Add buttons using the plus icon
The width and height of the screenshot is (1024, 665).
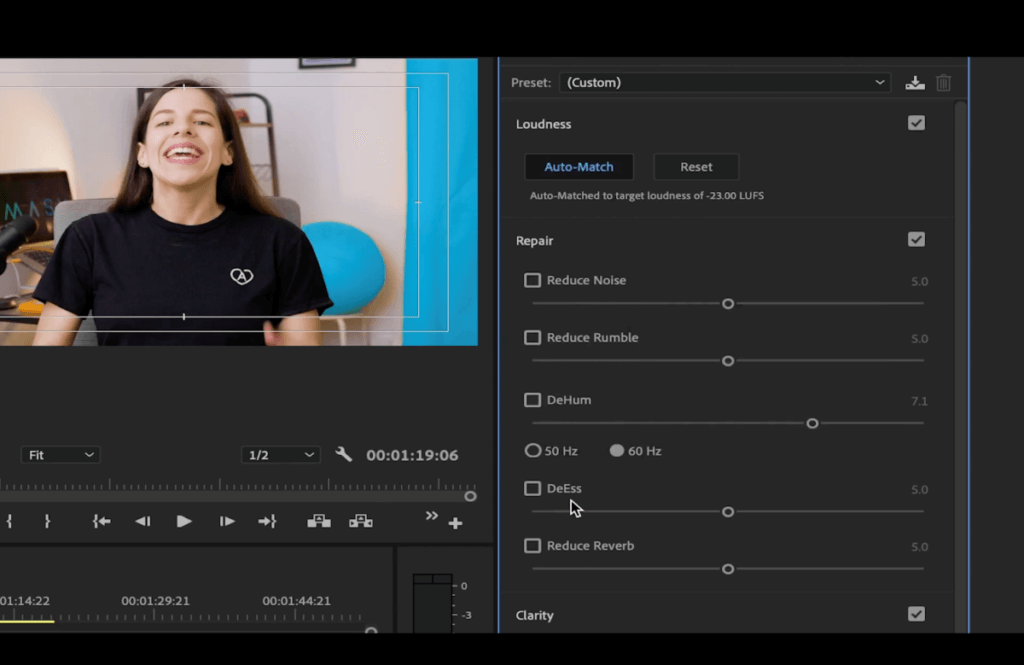[456, 521]
